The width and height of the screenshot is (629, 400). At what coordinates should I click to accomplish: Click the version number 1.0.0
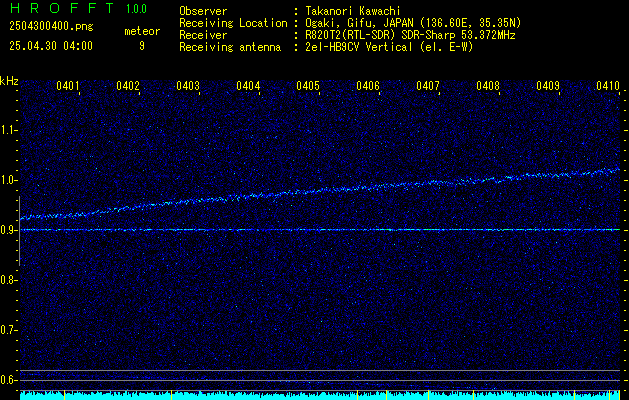[136, 9]
